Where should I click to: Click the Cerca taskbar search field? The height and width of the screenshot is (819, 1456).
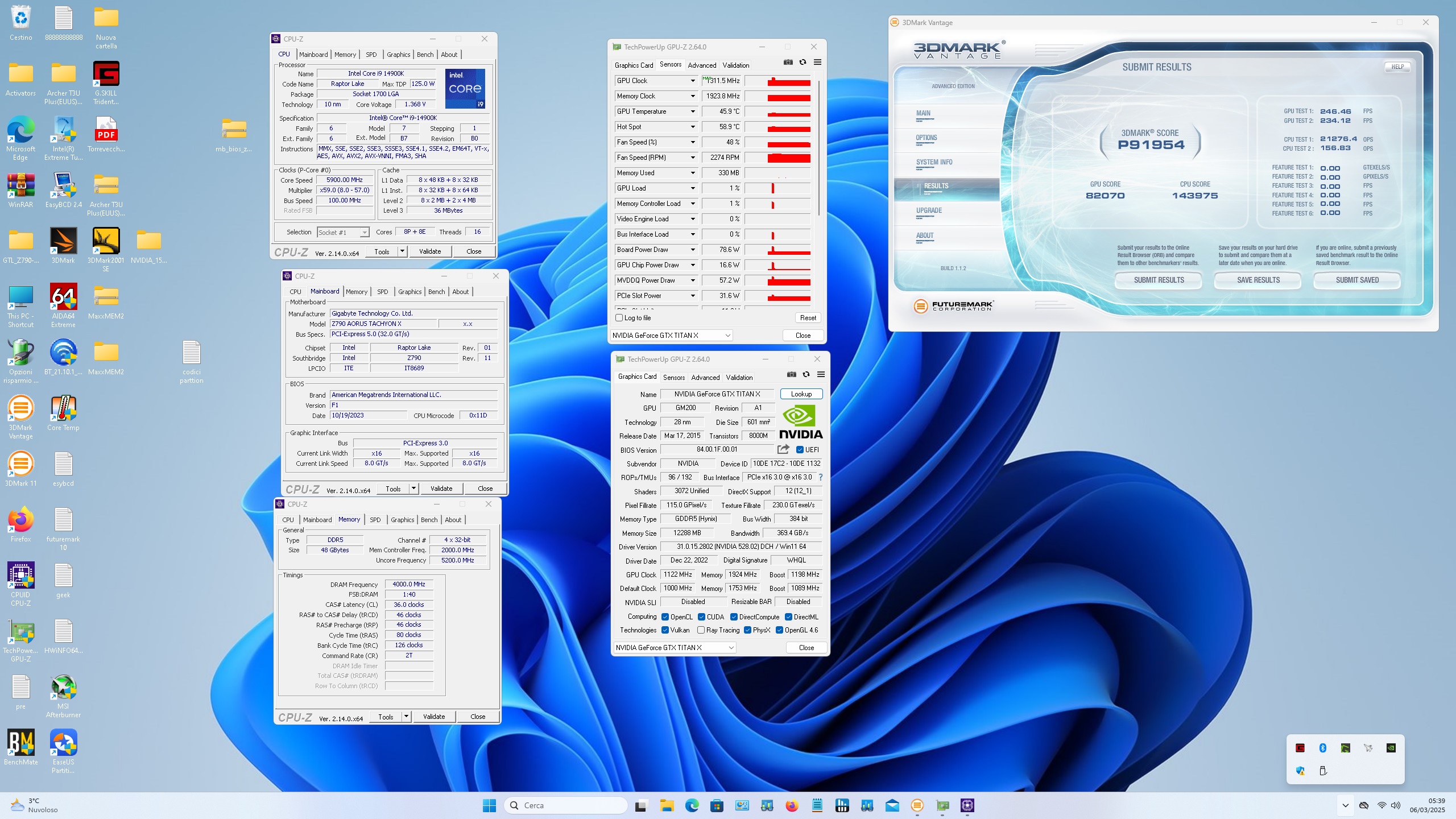coord(566,805)
